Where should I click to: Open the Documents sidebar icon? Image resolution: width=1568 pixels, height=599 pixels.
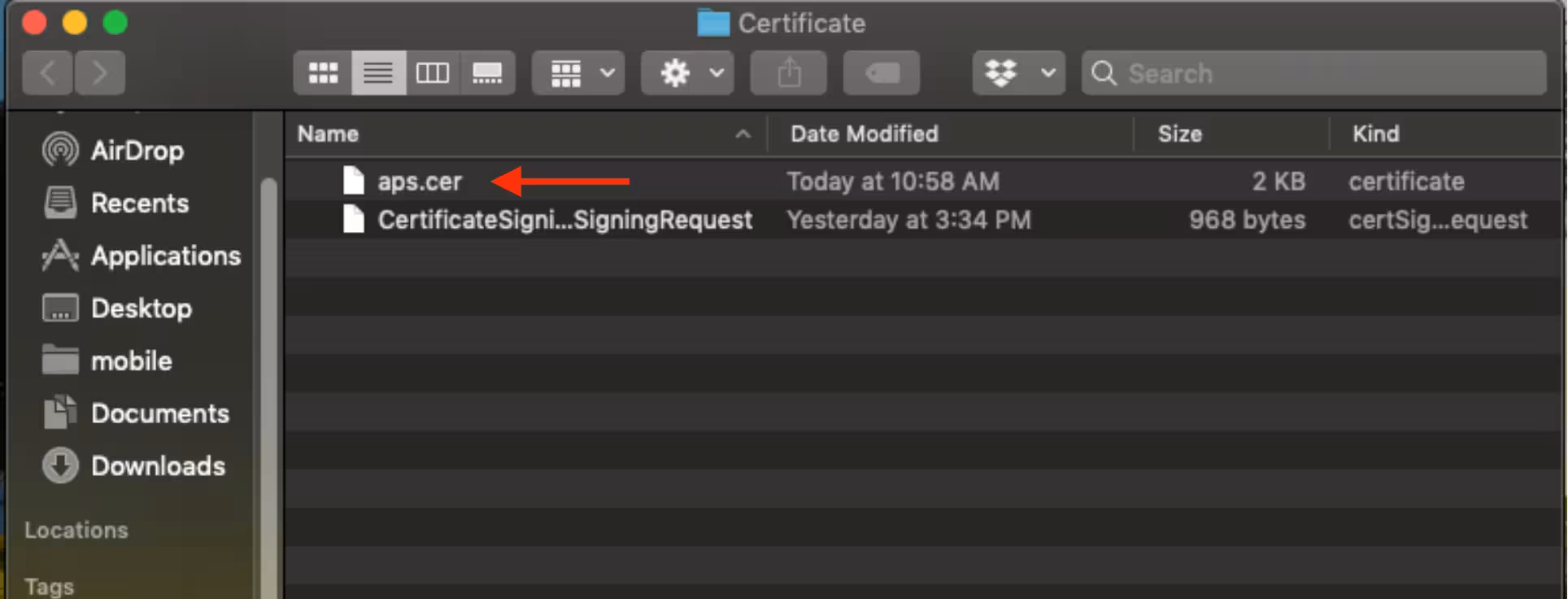tap(159, 413)
